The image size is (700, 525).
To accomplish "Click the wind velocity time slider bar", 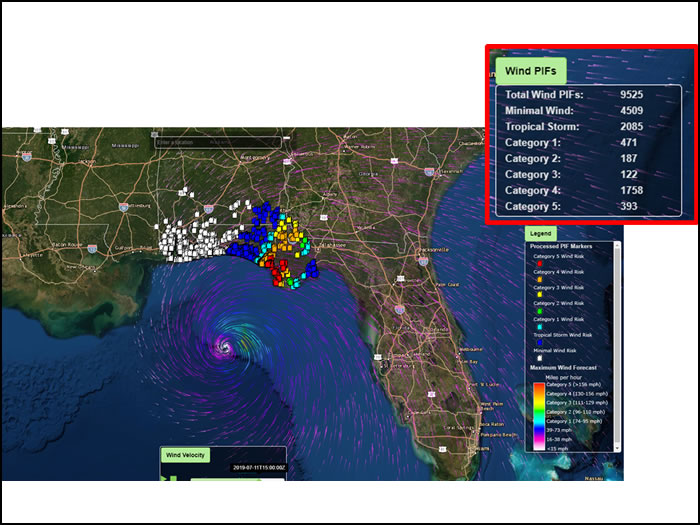I will (238, 479).
